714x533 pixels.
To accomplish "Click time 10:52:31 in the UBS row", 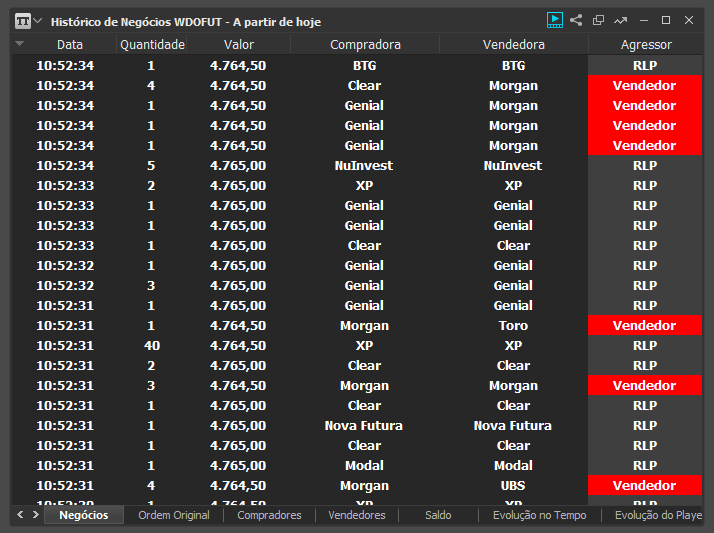I will click(65, 486).
